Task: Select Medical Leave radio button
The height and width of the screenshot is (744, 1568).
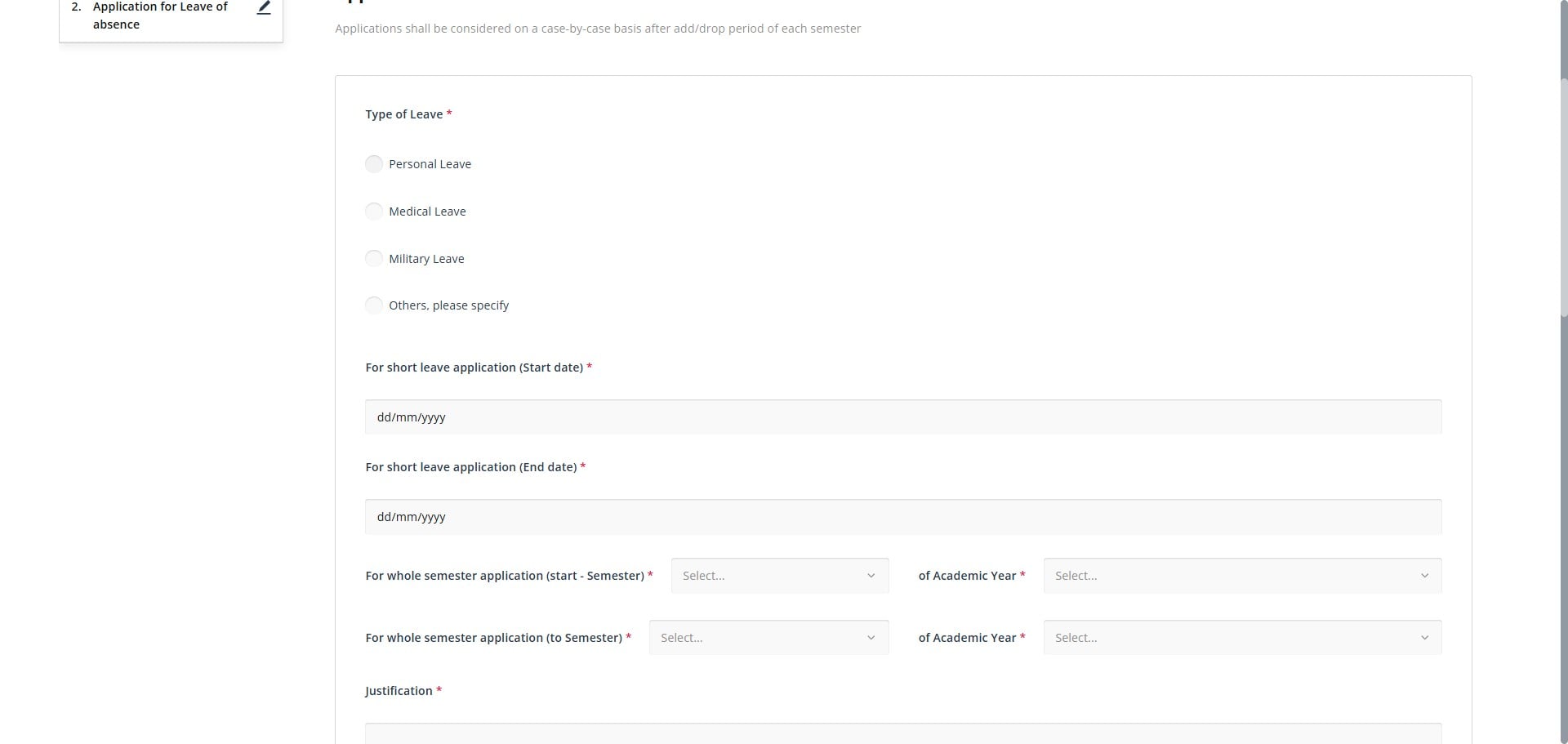Action: click(374, 212)
